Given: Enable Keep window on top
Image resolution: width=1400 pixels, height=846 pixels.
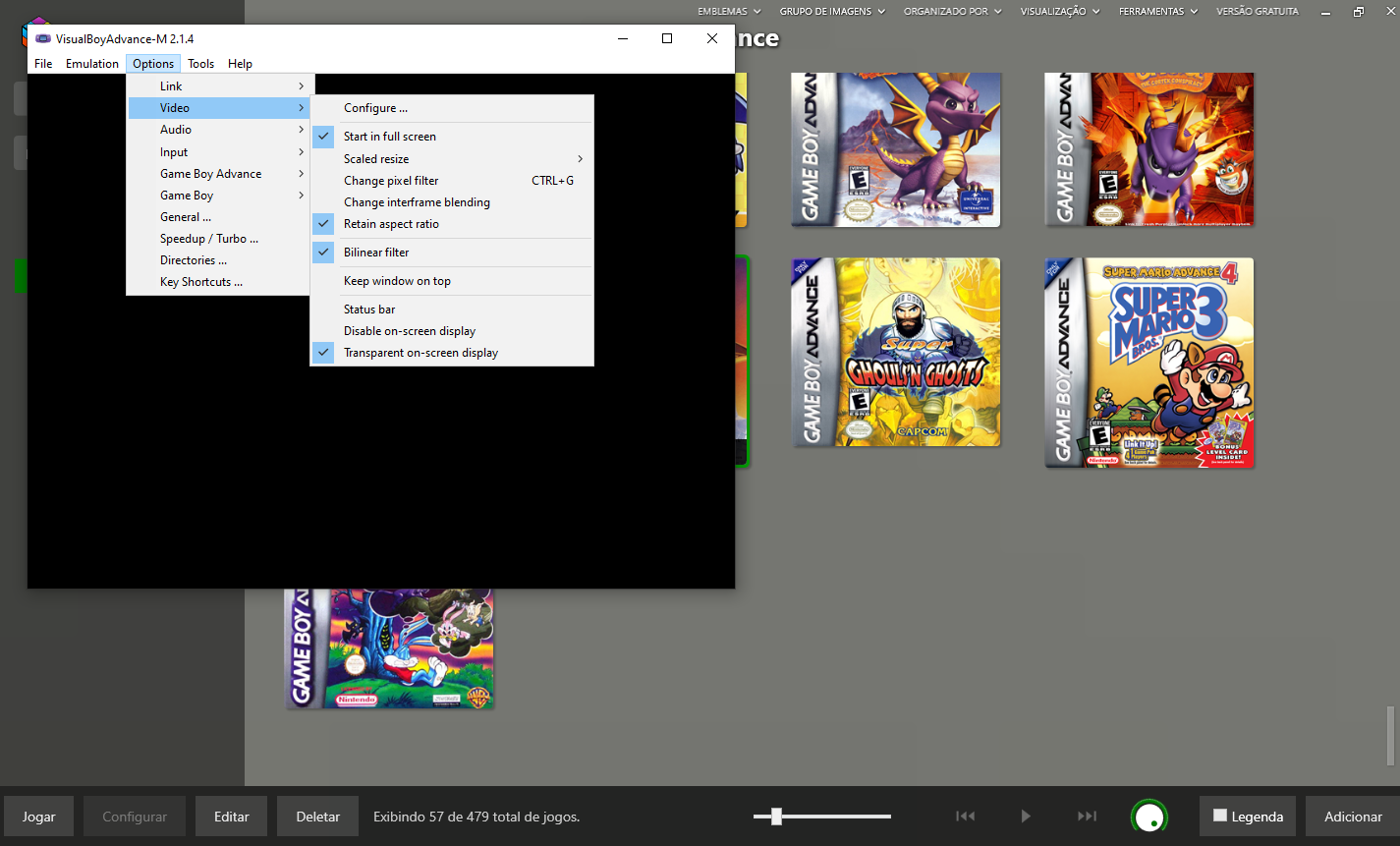Looking at the screenshot, I should [452, 281].
